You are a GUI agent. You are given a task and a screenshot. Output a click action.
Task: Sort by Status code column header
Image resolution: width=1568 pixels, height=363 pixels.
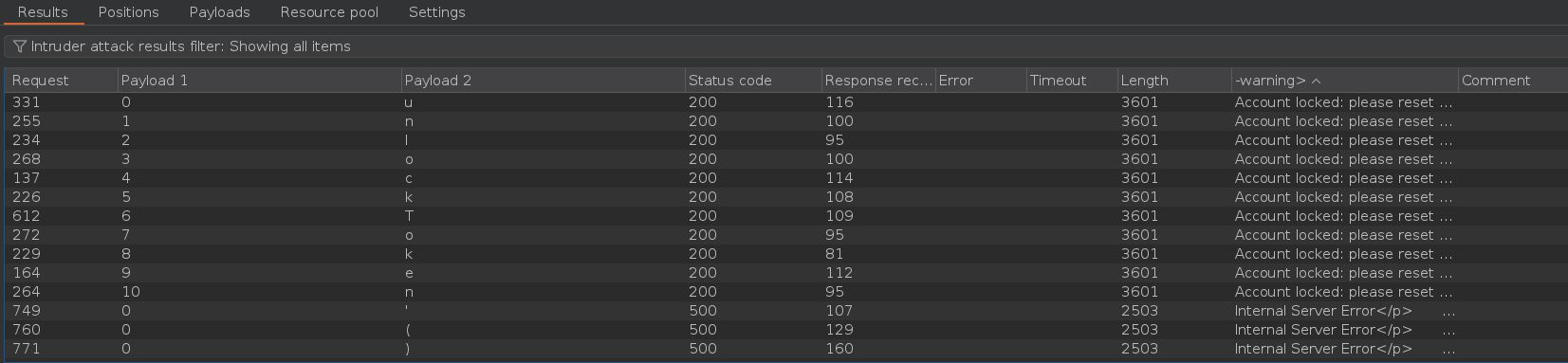pos(753,81)
